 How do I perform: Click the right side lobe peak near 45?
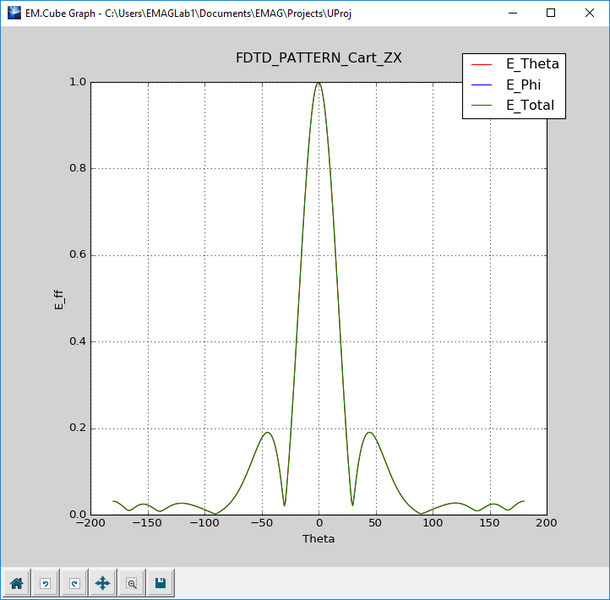click(370, 432)
